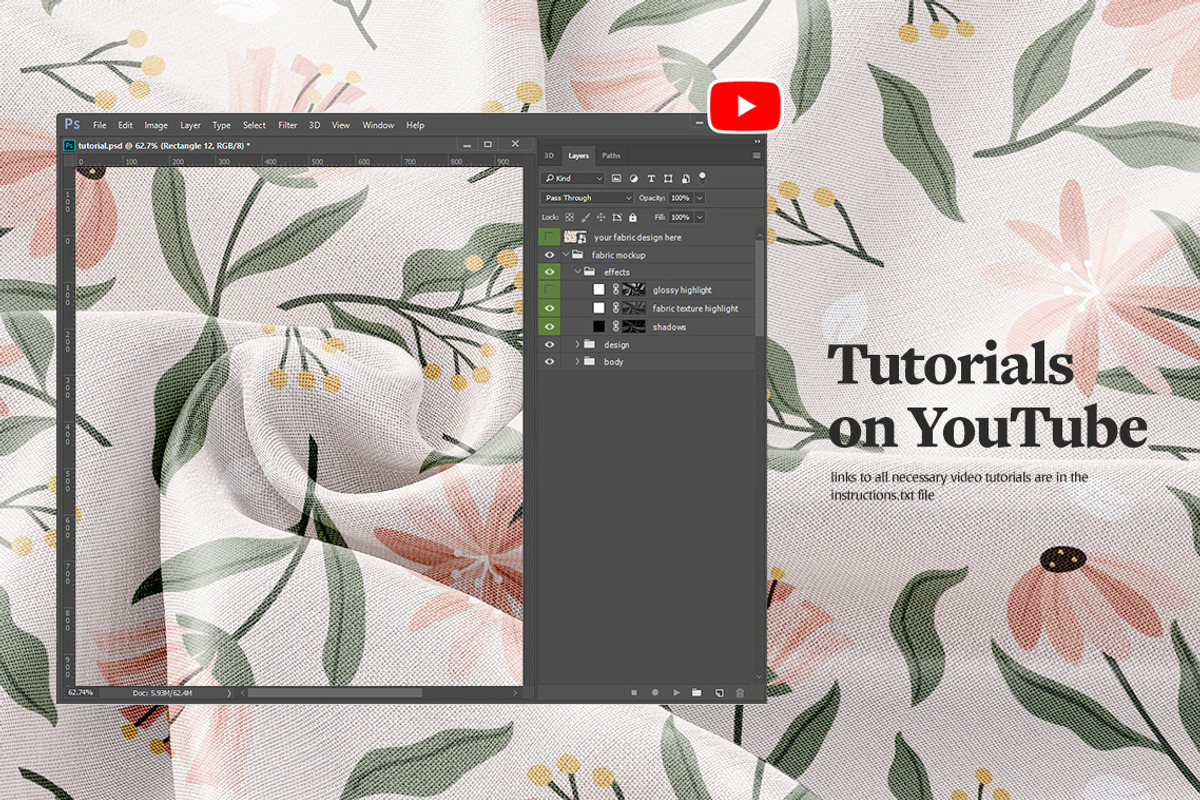Click the play triangle icon in panel footer
The width and height of the screenshot is (1200, 800).
pyautogui.click(x=676, y=692)
